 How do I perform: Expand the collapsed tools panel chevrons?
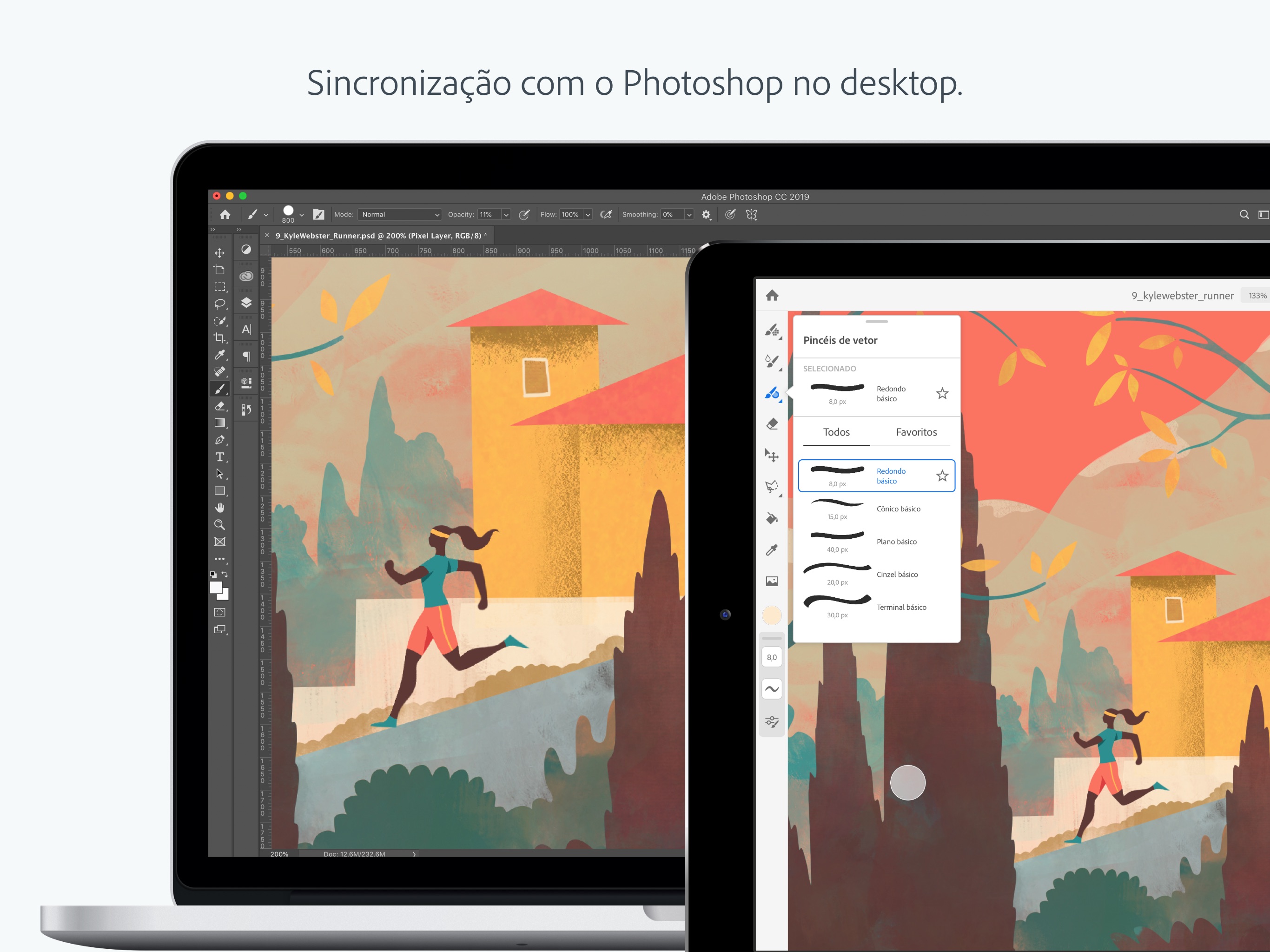pos(213,230)
